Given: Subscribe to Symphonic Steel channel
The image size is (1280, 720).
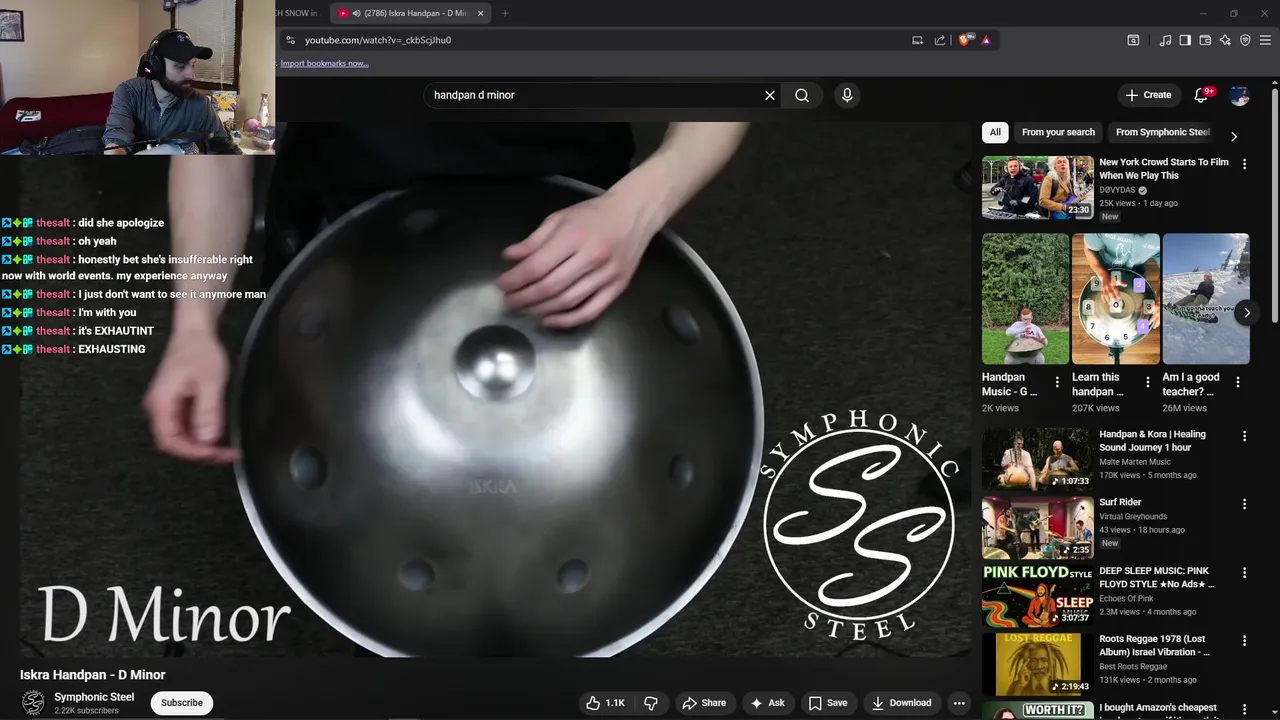Looking at the screenshot, I should click(182, 703).
